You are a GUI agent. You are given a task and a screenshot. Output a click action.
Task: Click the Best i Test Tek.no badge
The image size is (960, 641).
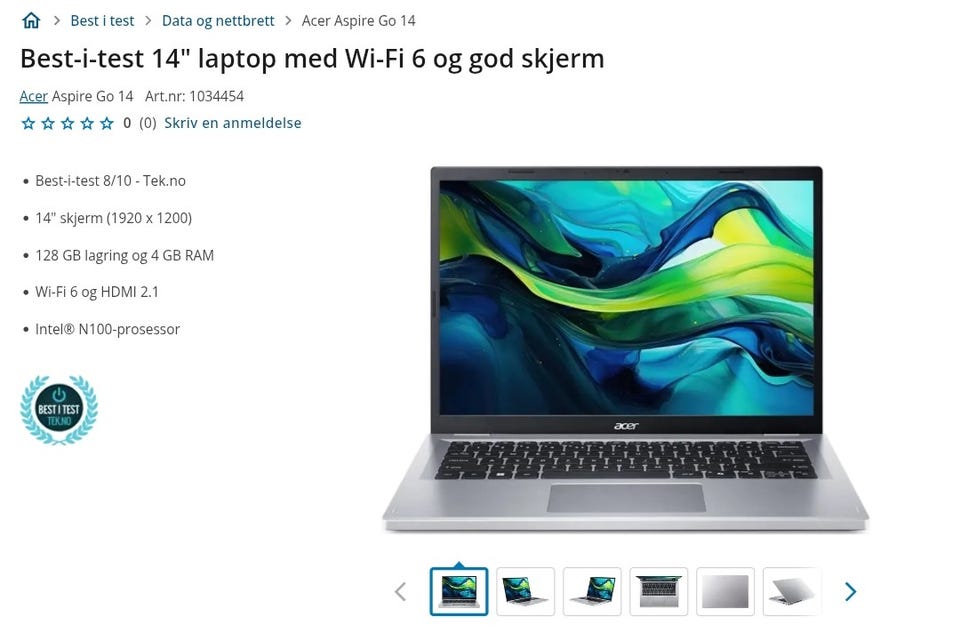point(59,410)
